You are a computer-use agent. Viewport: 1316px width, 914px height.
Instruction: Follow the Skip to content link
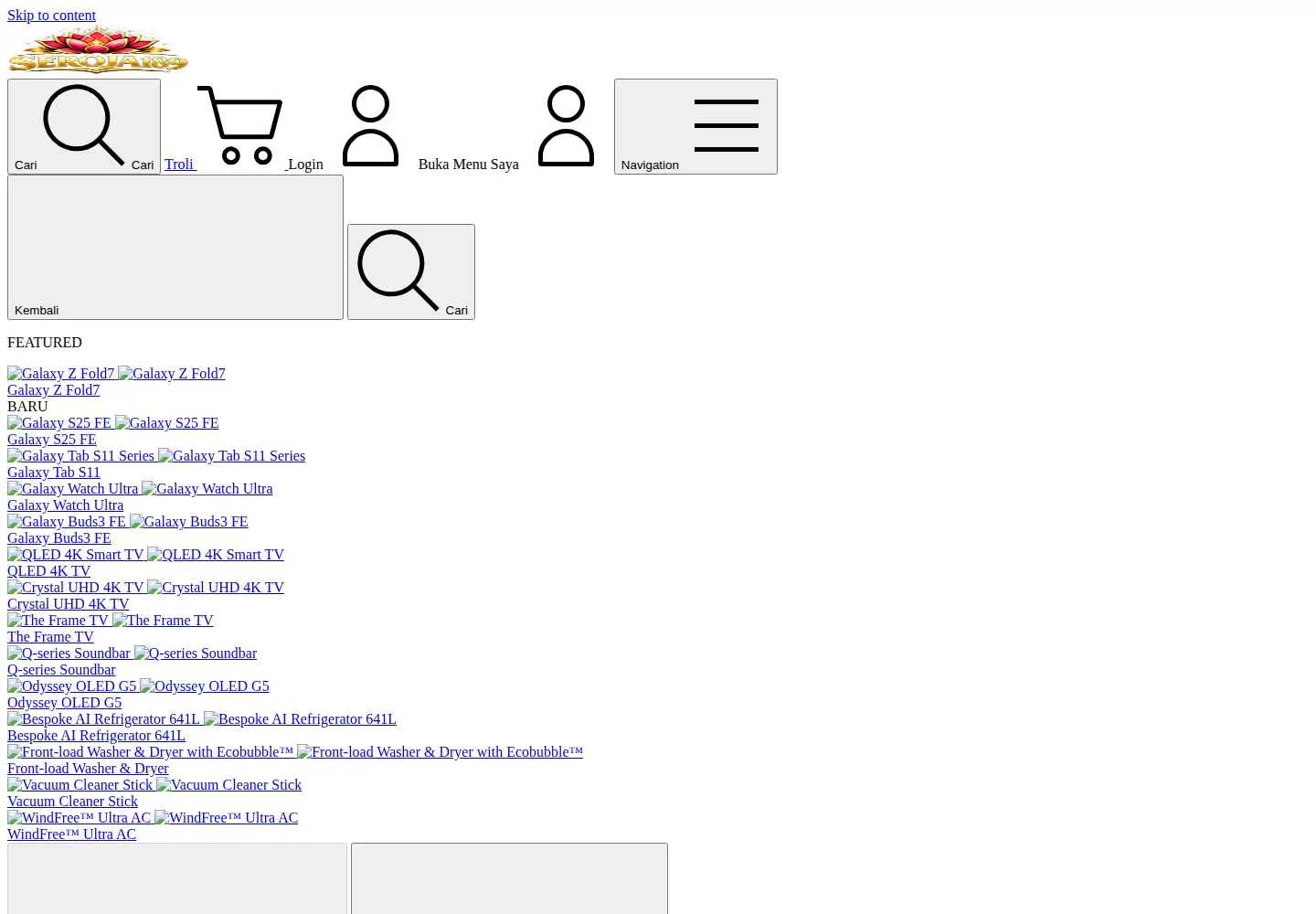(x=51, y=15)
